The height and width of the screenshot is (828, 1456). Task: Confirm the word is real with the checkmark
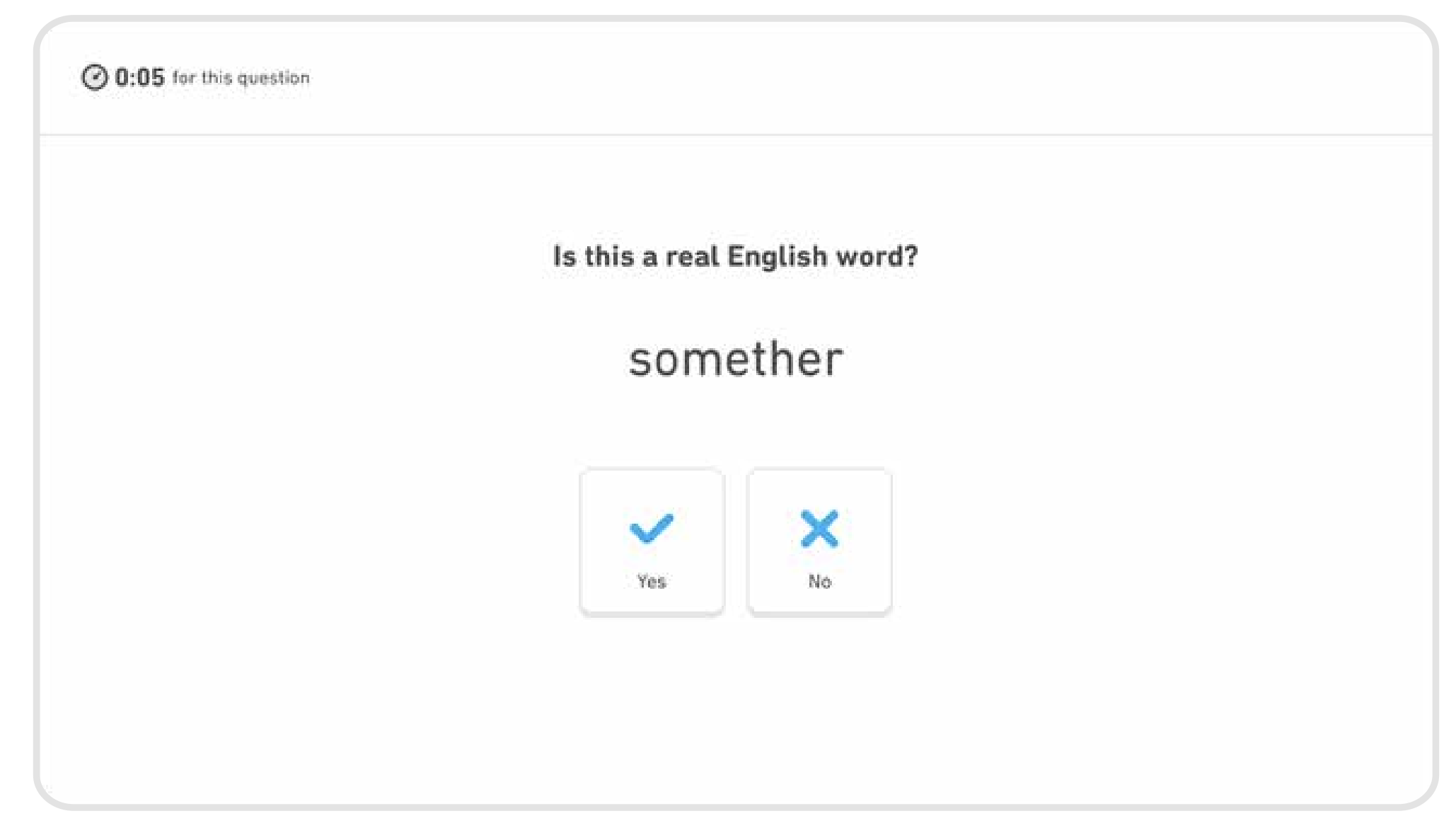pos(651,528)
